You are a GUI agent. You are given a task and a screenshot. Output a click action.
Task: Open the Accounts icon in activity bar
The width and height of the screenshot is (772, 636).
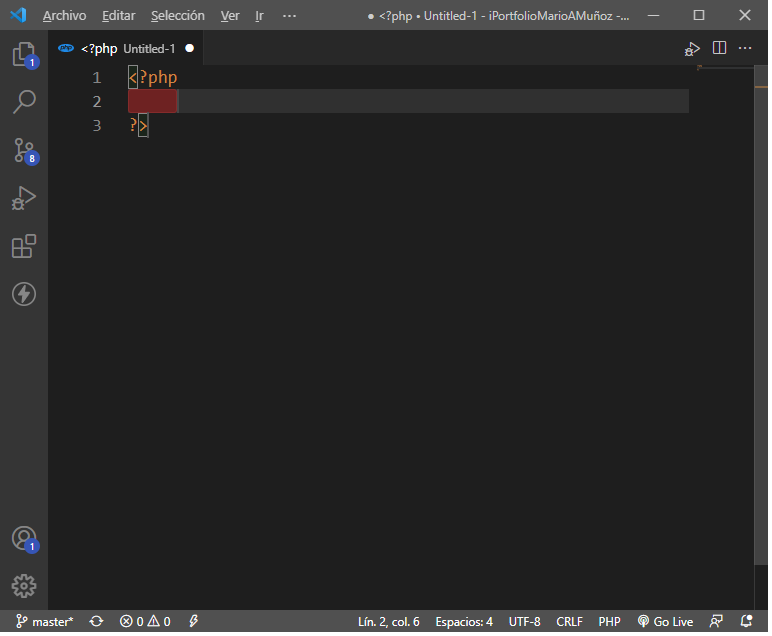[24, 538]
